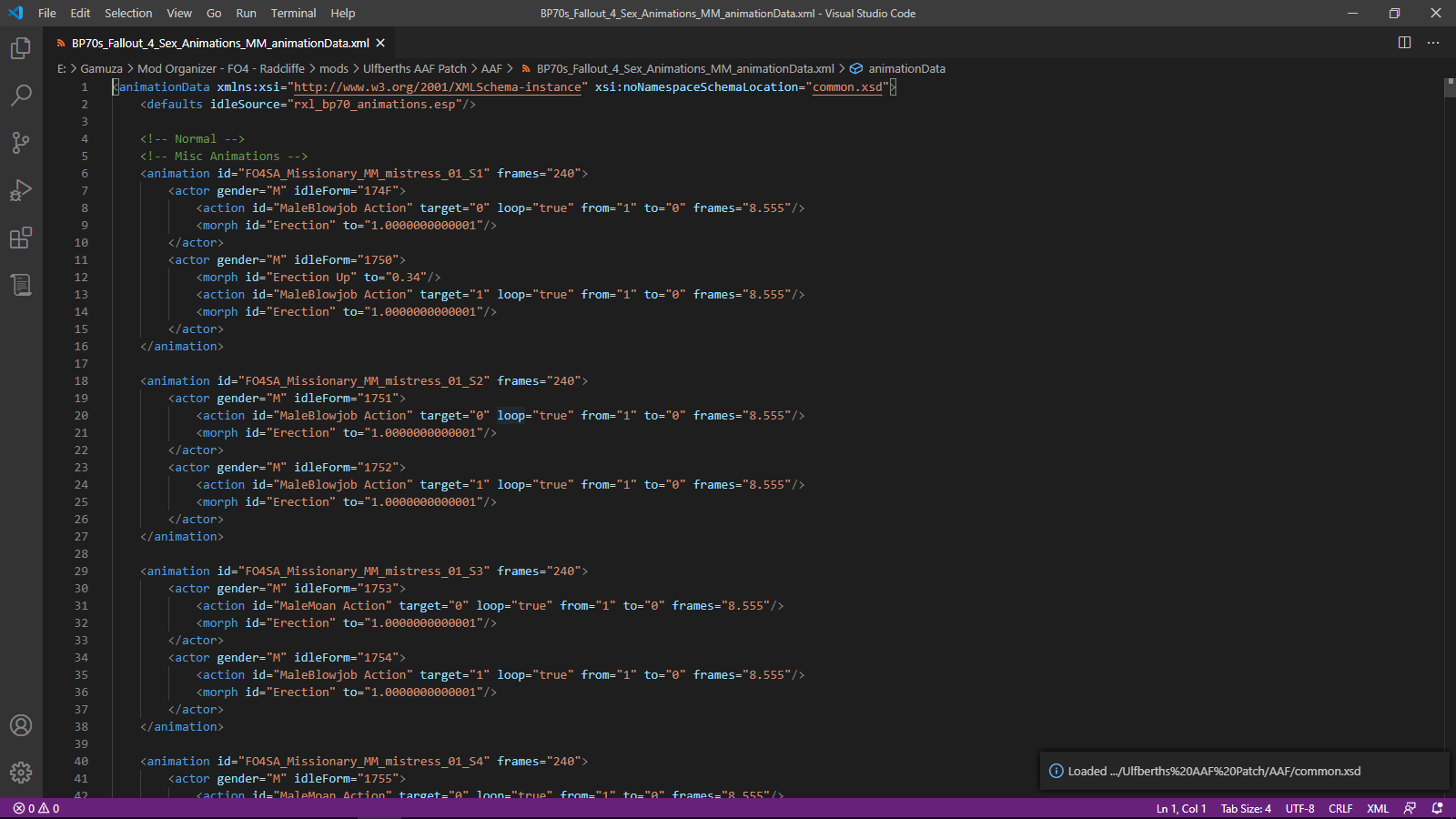
Task: Open the Selection menu
Action: [x=128, y=13]
